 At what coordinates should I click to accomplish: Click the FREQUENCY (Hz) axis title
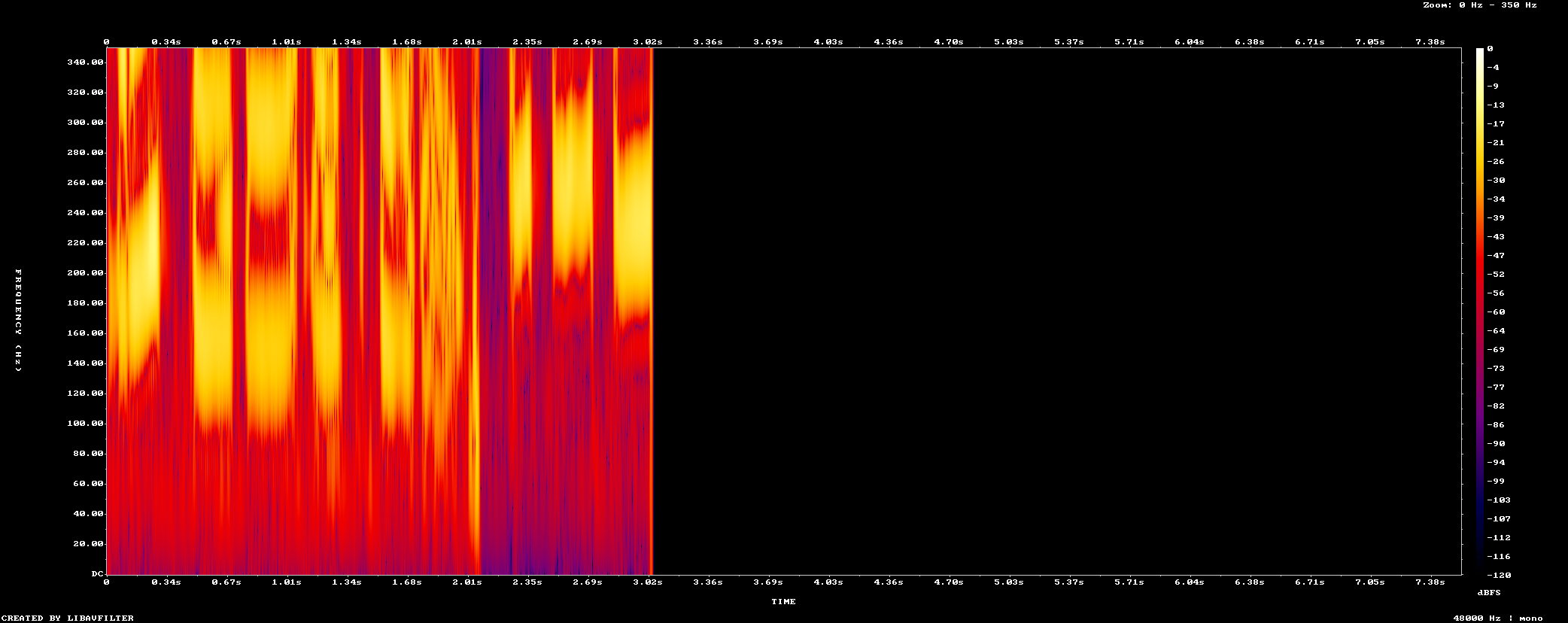pos(19,320)
